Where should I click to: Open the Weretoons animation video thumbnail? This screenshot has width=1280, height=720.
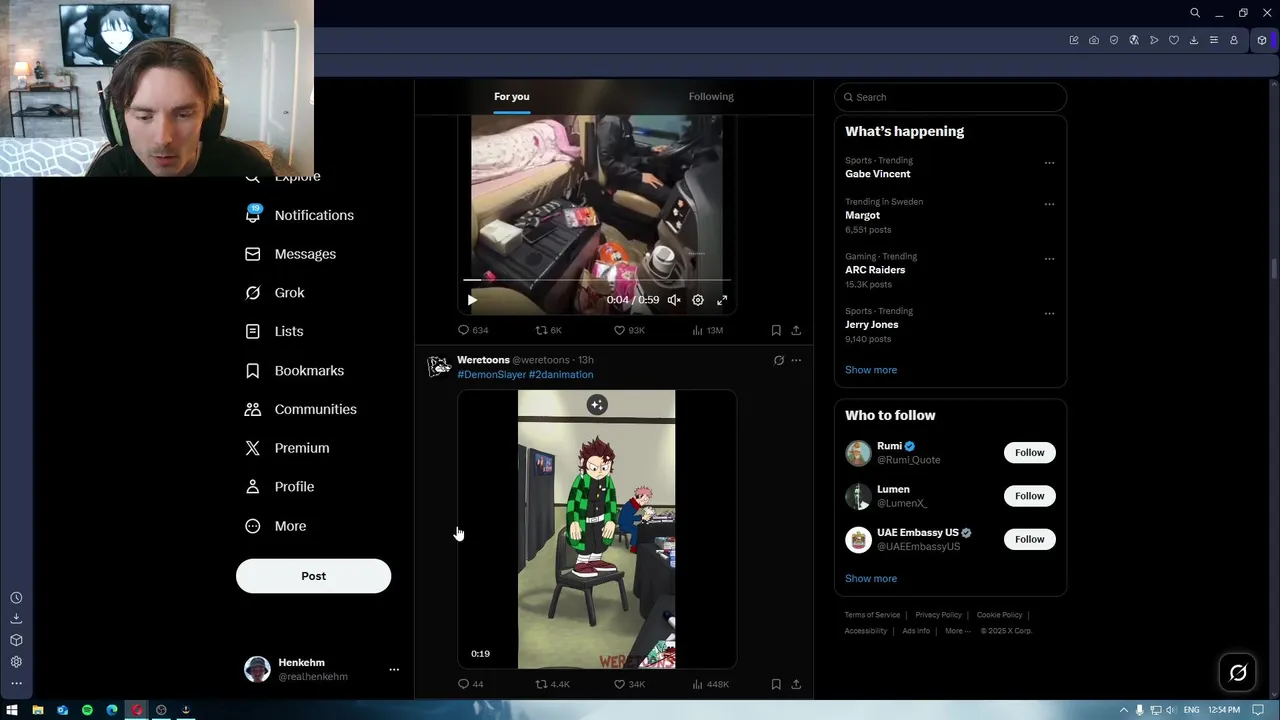(597, 529)
